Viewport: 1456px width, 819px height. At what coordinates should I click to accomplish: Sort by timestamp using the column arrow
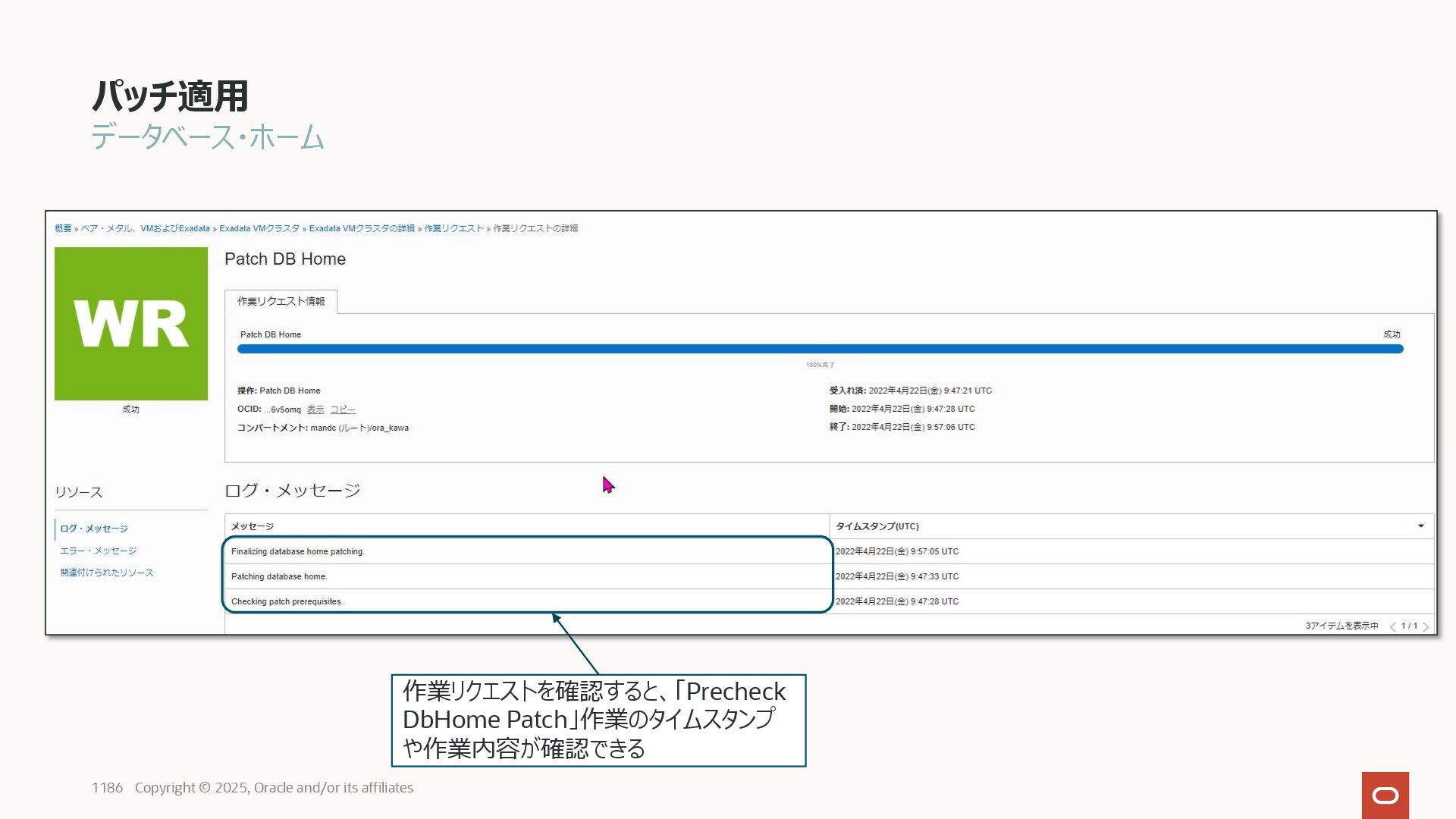[1420, 526]
